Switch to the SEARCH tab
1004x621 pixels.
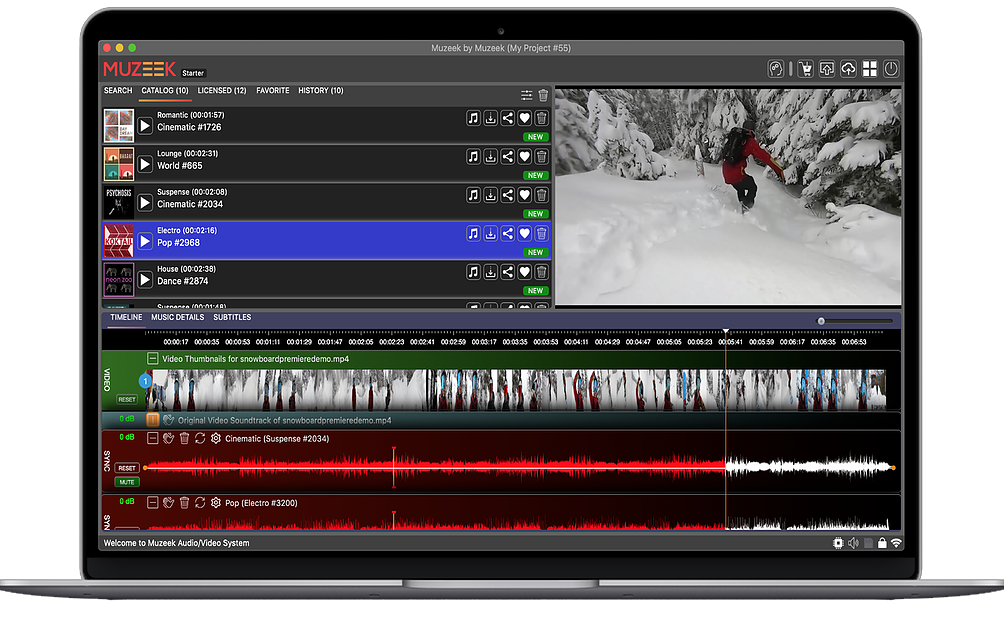(118, 90)
